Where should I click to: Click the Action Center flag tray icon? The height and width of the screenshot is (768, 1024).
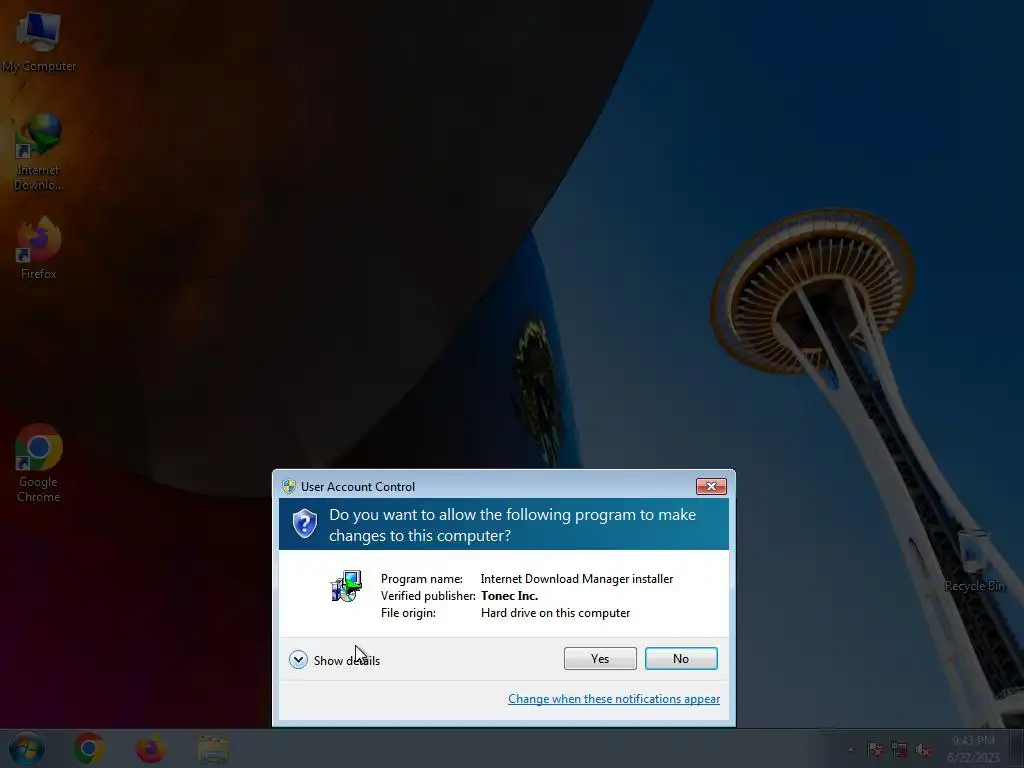(x=875, y=749)
